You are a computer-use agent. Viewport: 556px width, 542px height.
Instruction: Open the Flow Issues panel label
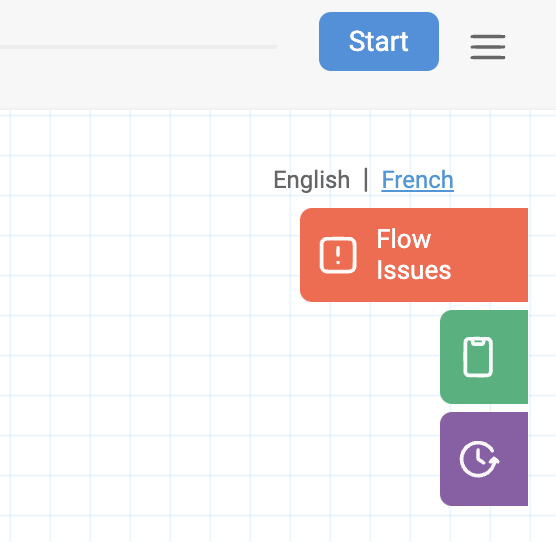tap(413, 255)
